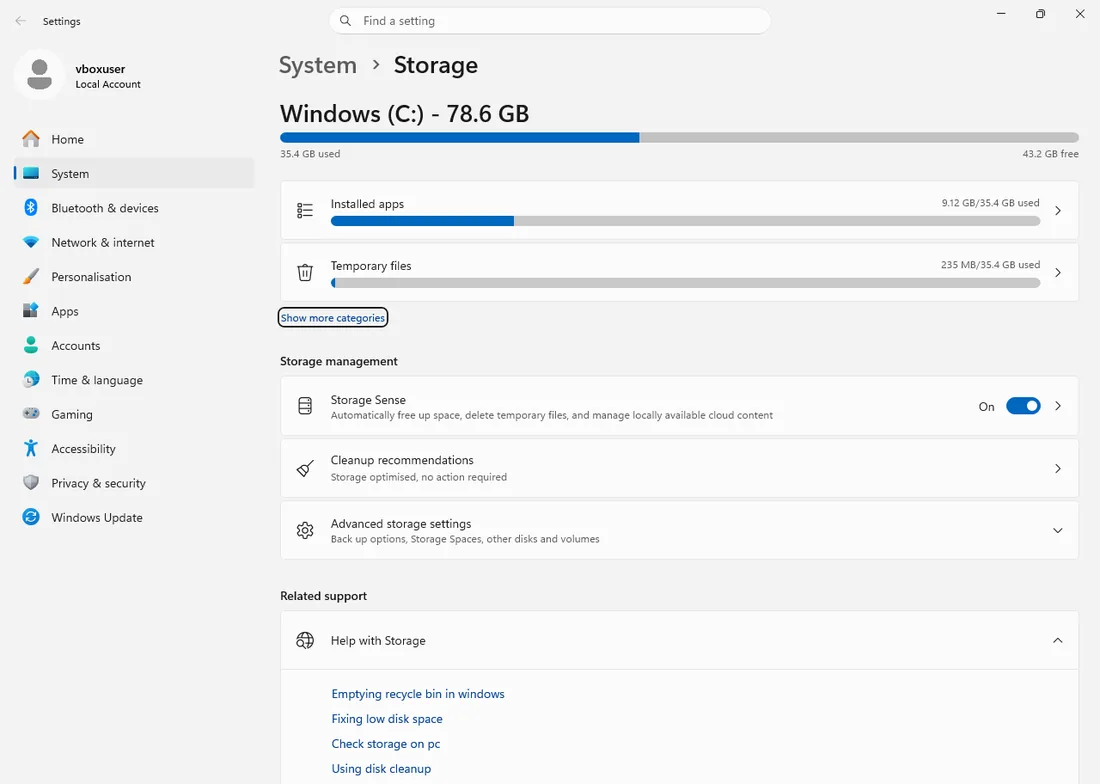Click the Bluetooth icon in sidebar
Image resolution: width=1100 pixels, height=784 pixels.
31,208
